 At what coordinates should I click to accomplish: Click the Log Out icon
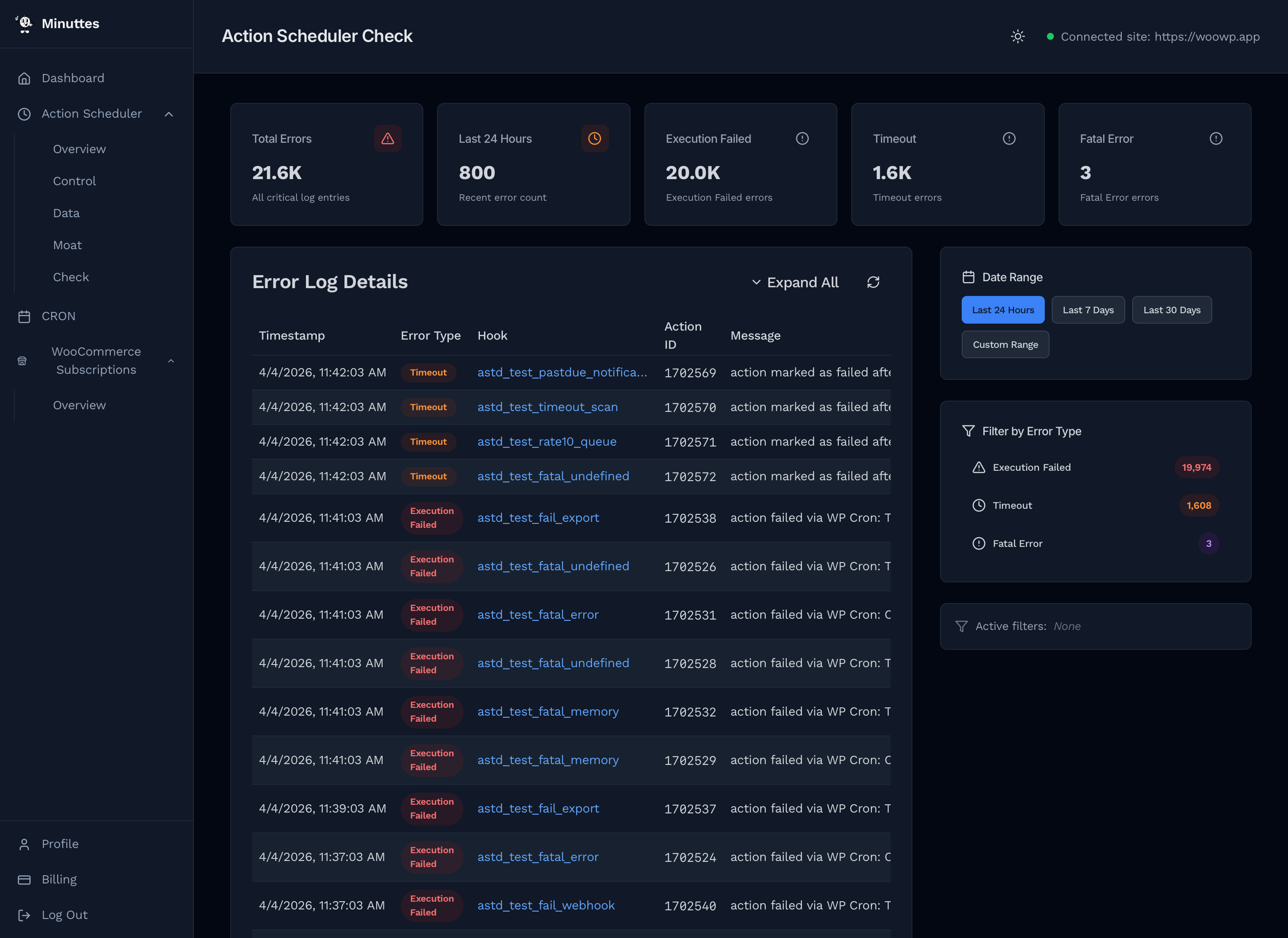pos(24,915)
